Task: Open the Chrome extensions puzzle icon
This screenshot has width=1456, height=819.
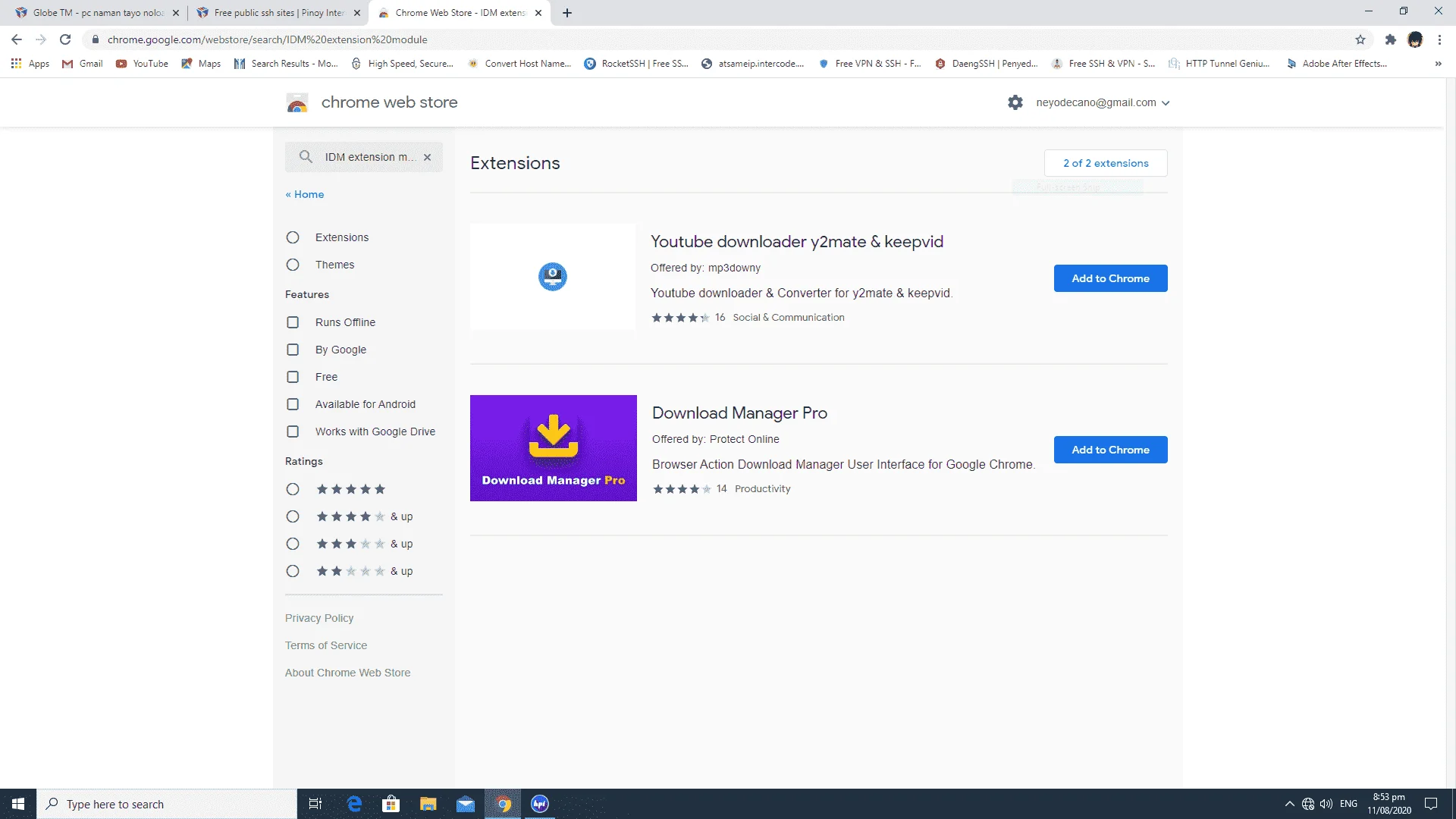Action: (x=1391, y=39)
